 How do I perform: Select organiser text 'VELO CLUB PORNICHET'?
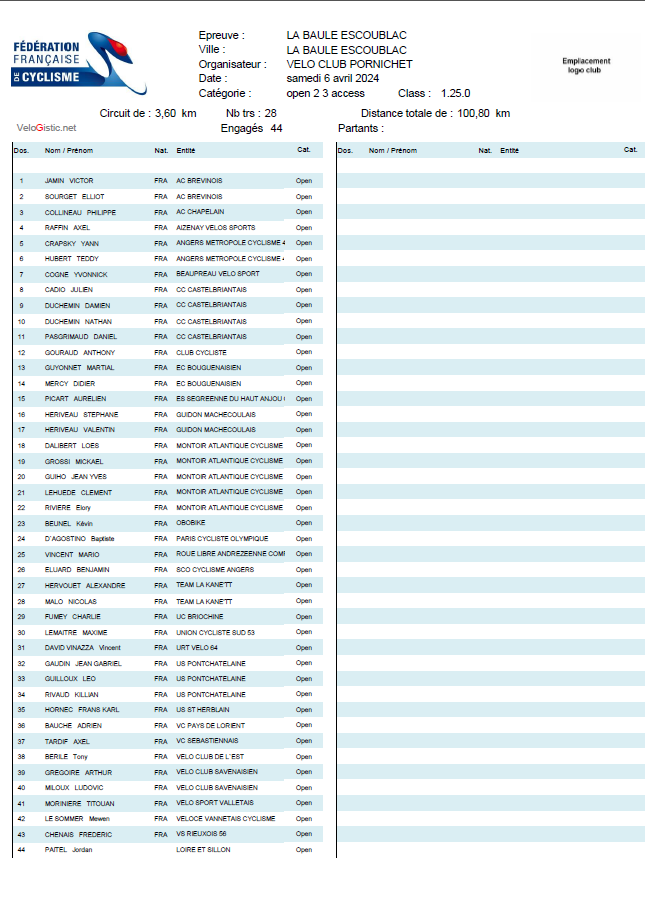349,64
